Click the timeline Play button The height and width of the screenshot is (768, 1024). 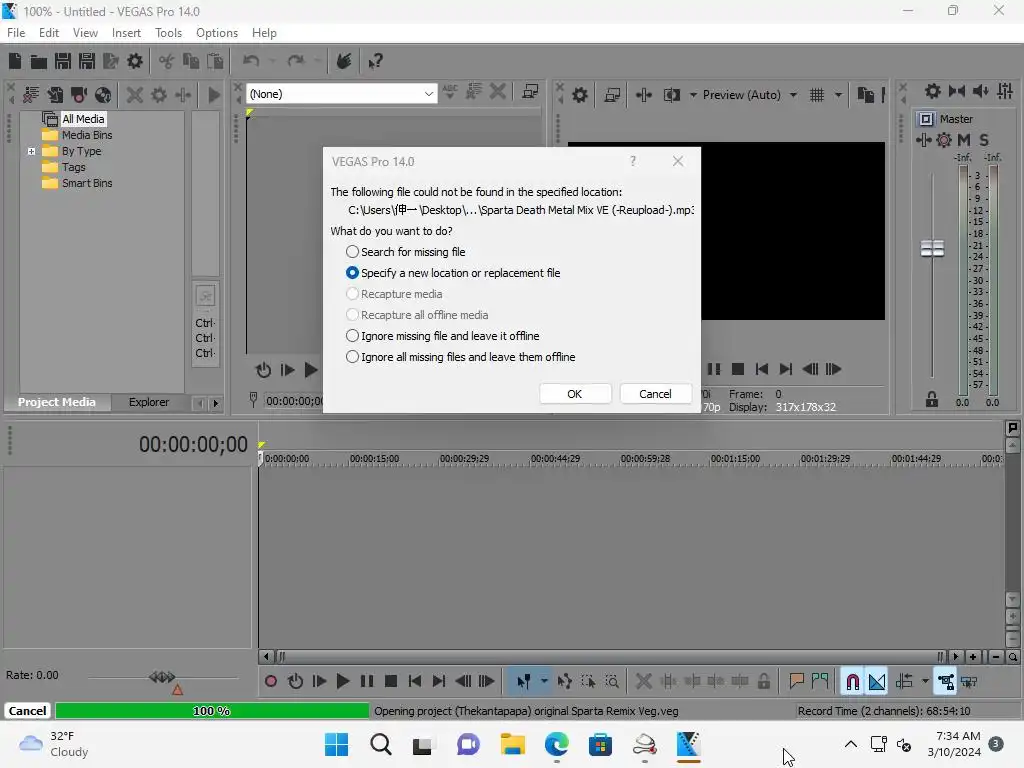342,681
